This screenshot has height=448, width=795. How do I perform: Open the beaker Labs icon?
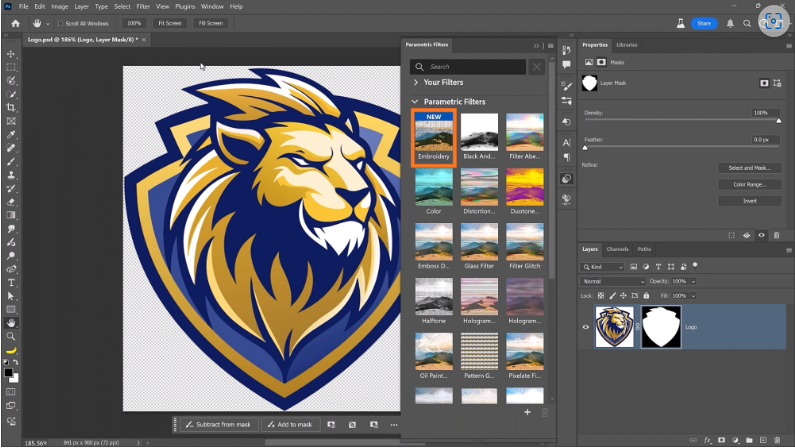point(680,23)
